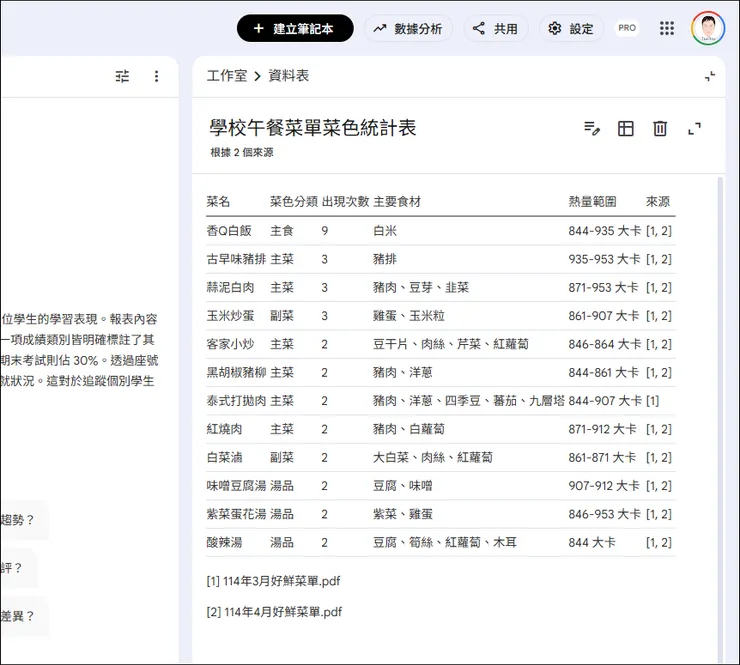Expand table to fullscreen icon

pyautogui.click(x=694, y=128)
